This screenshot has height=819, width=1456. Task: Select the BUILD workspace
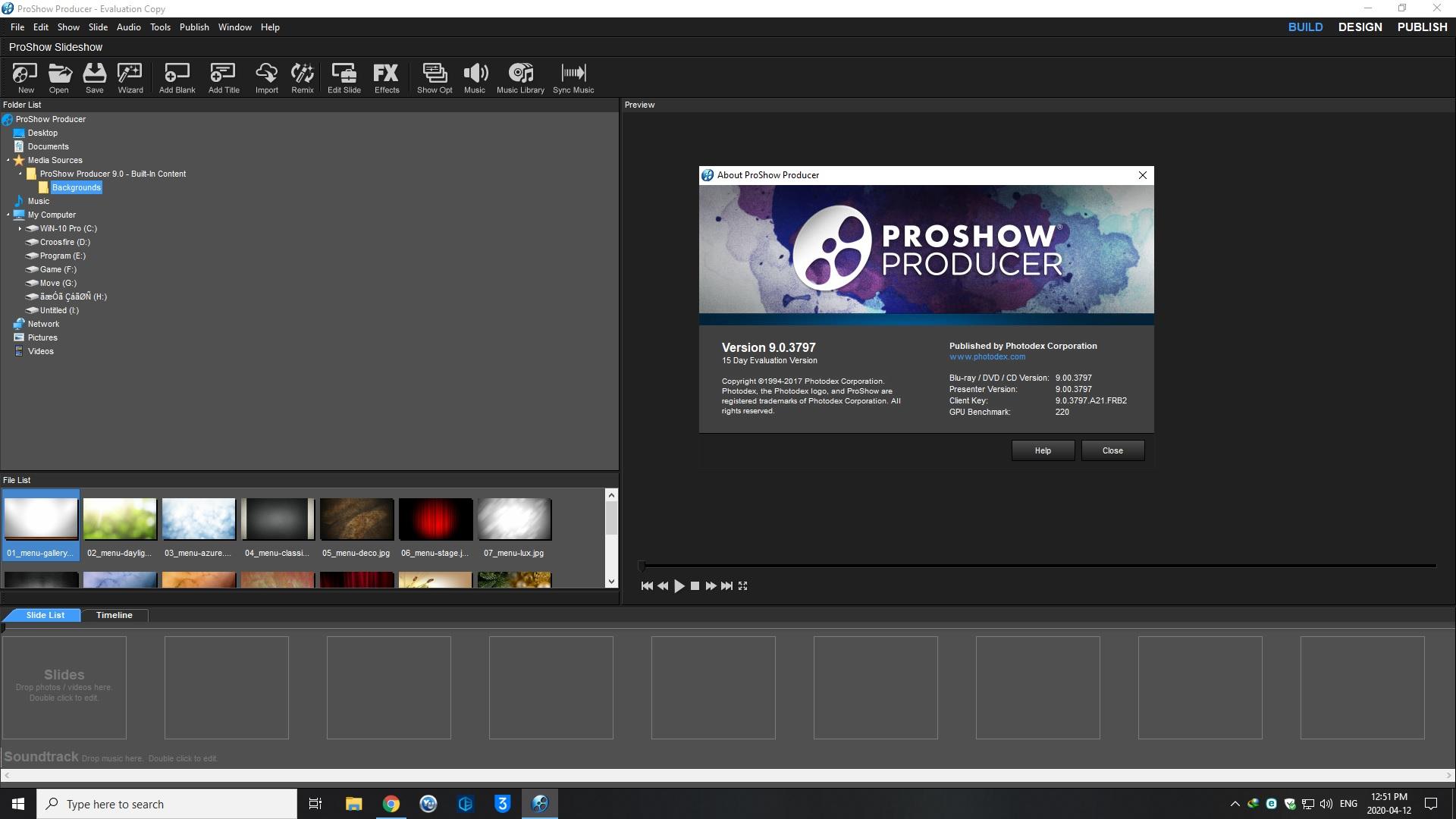[1305, 27]
